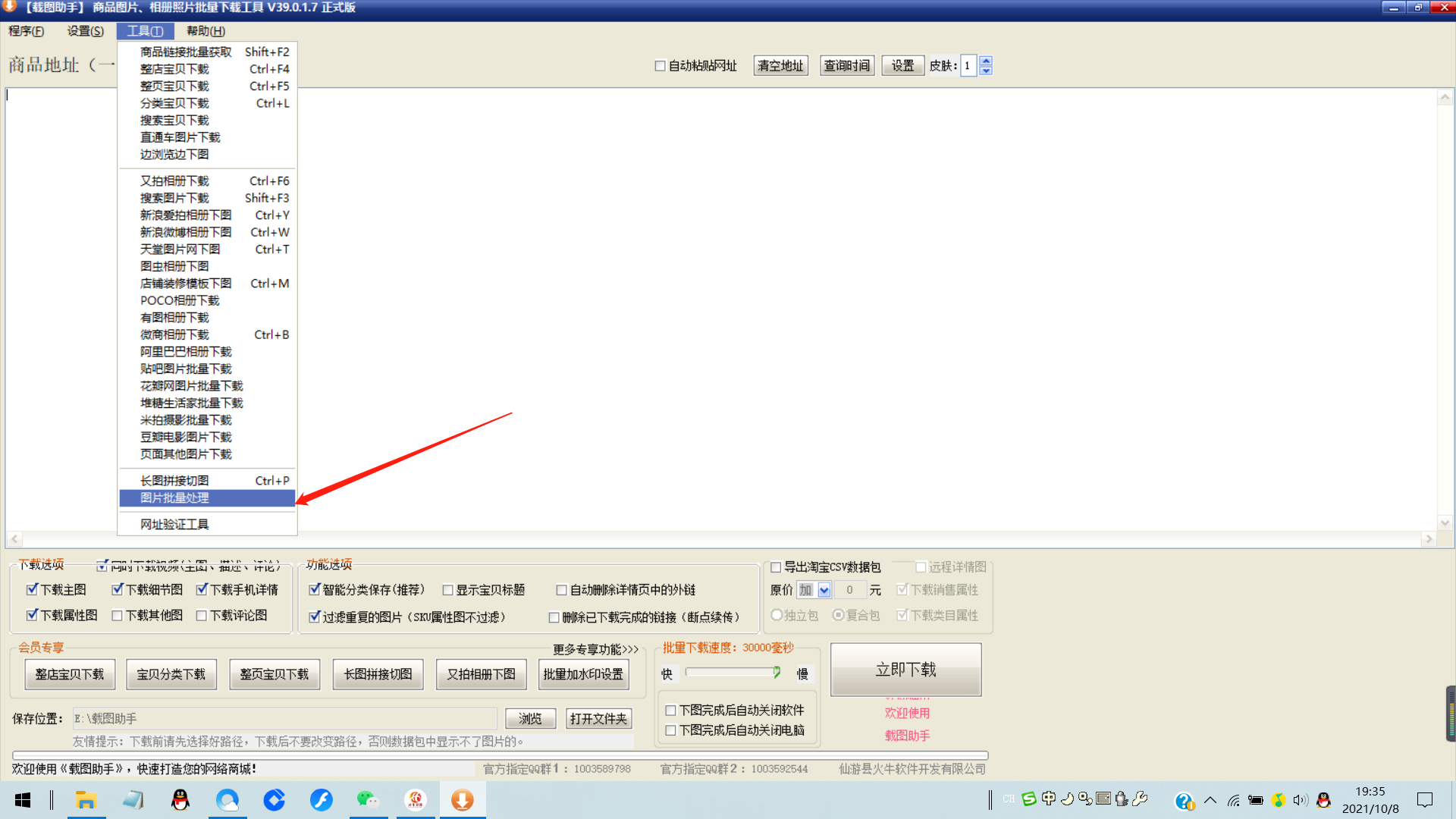Open QQ penguin app in left taskbar

pyautogui.click(x=180, y=800)
